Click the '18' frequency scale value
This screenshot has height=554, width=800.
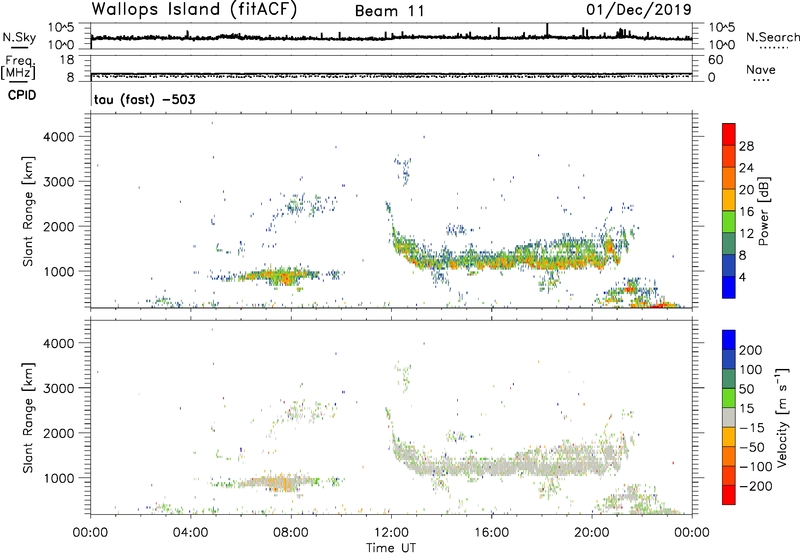(x=66, y=60)
